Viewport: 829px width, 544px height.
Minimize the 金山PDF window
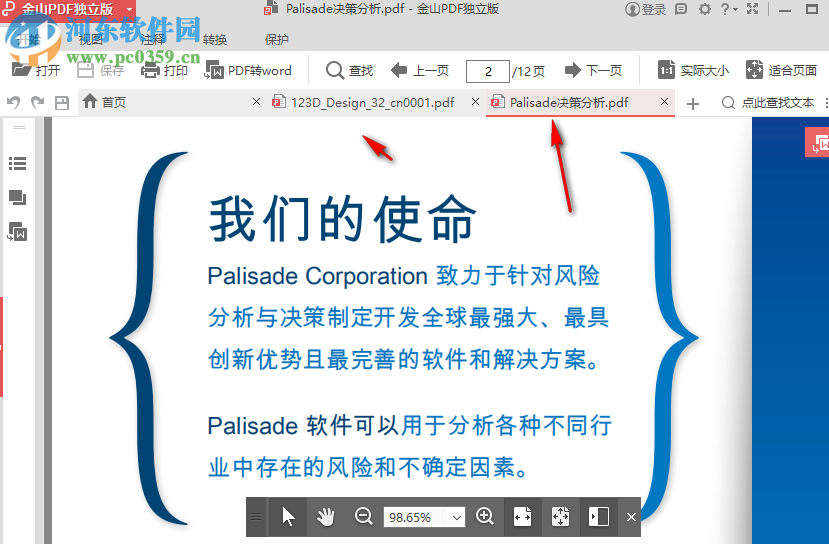(x=785, y=10)
